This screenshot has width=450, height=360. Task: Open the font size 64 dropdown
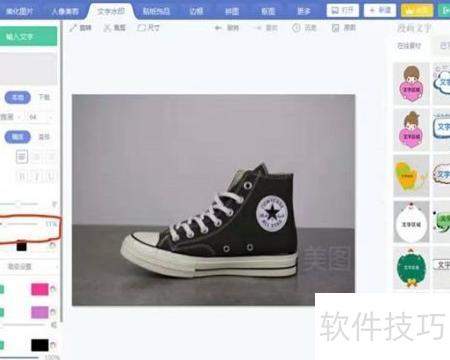[41, 117]
